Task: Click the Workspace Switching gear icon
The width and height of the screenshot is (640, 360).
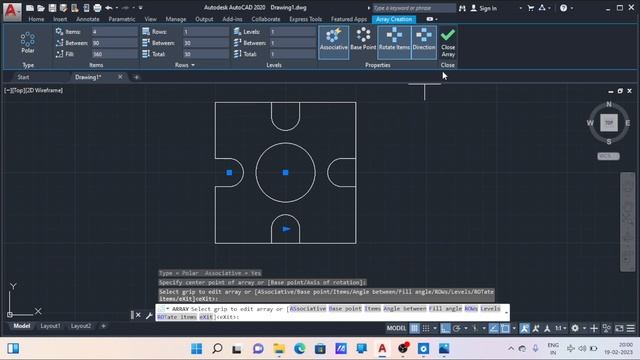Action: coord(575,328)
